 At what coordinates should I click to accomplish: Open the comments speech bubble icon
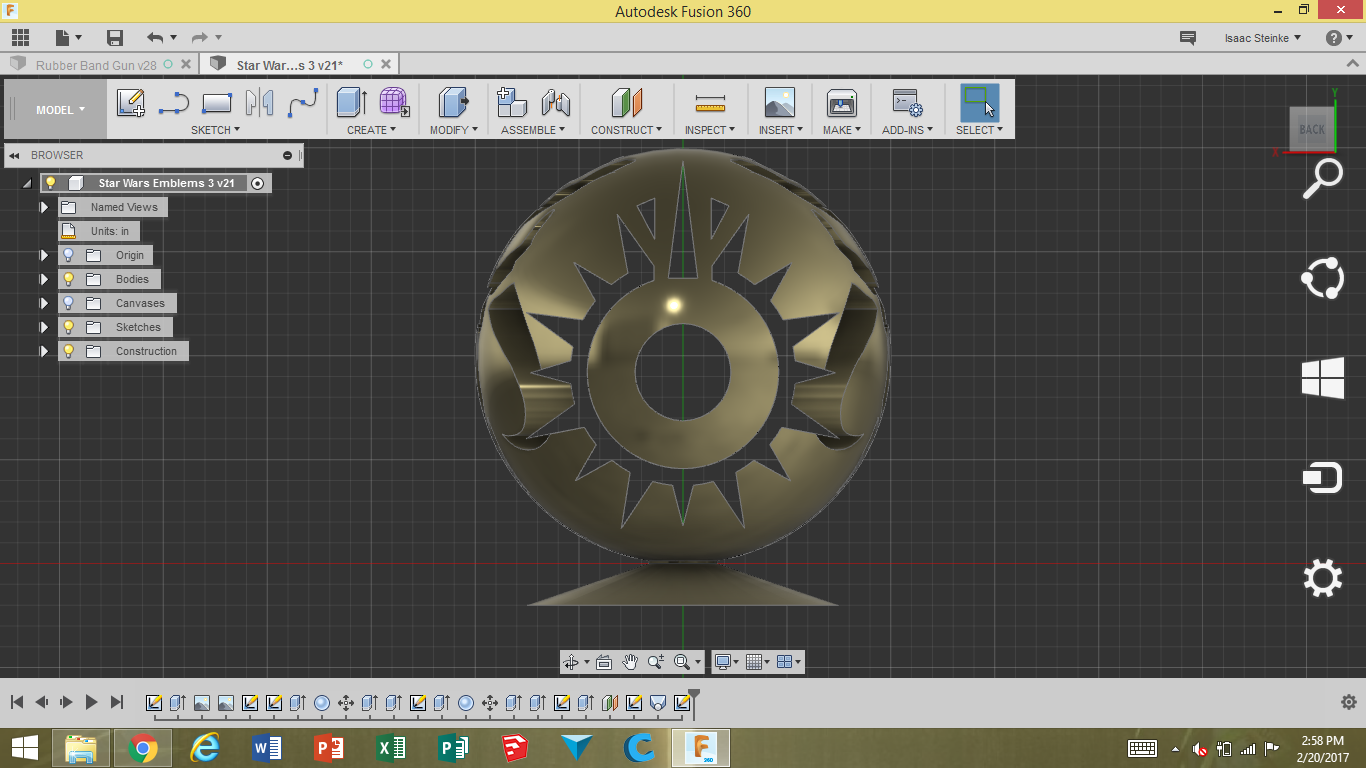tap(1188, 38)
